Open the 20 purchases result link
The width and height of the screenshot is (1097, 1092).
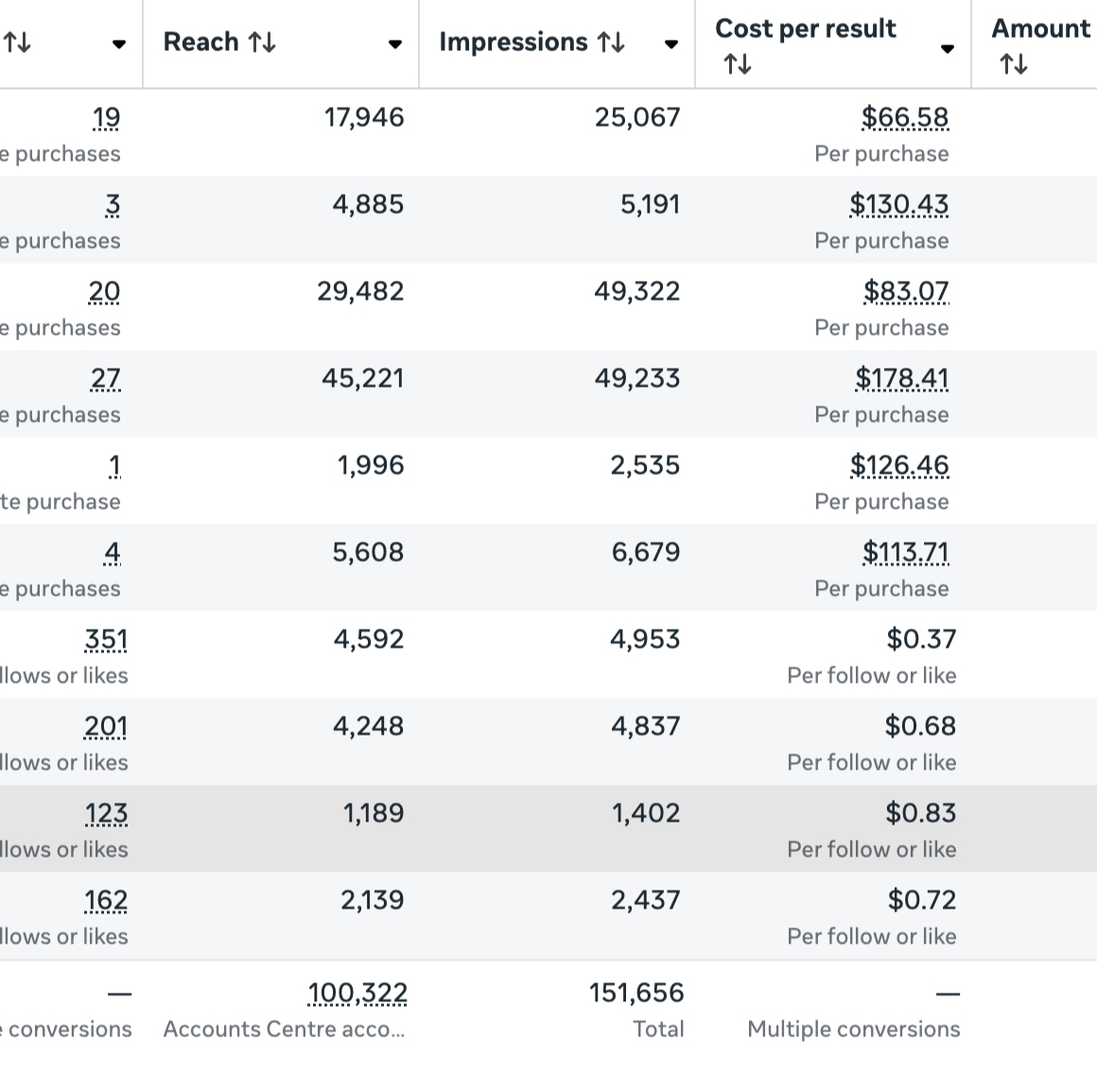[x=104, y=291]
